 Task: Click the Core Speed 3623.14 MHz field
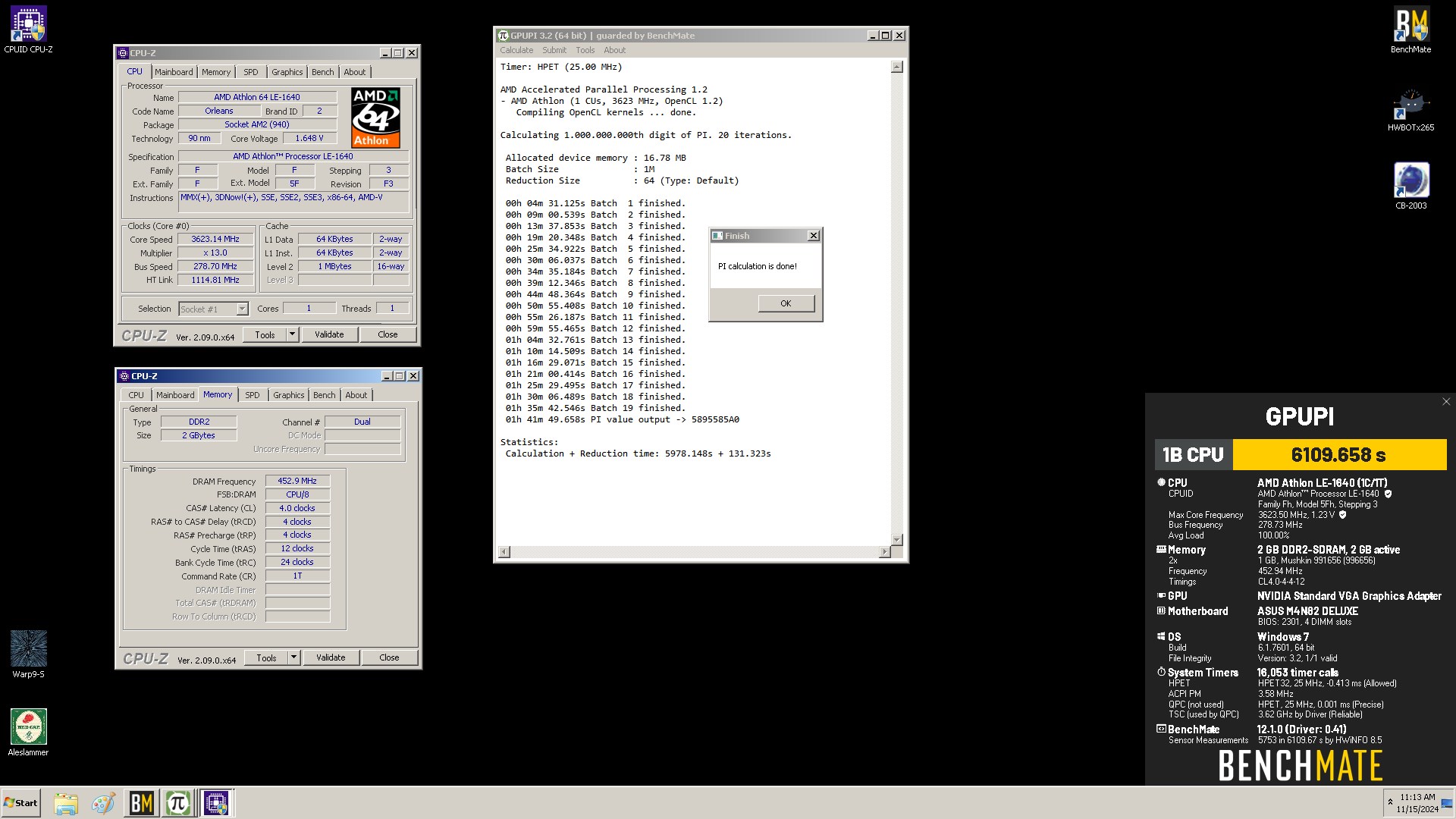tap(215, 239)
